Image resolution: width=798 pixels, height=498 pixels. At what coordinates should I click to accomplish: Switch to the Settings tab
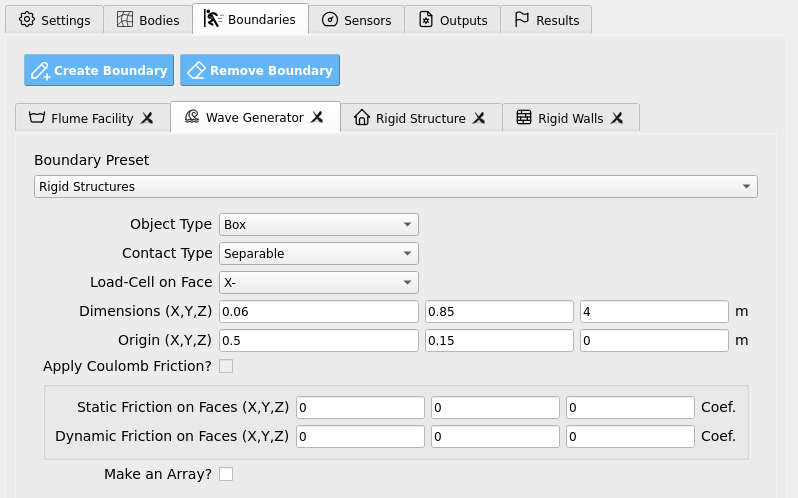(54, 20)
